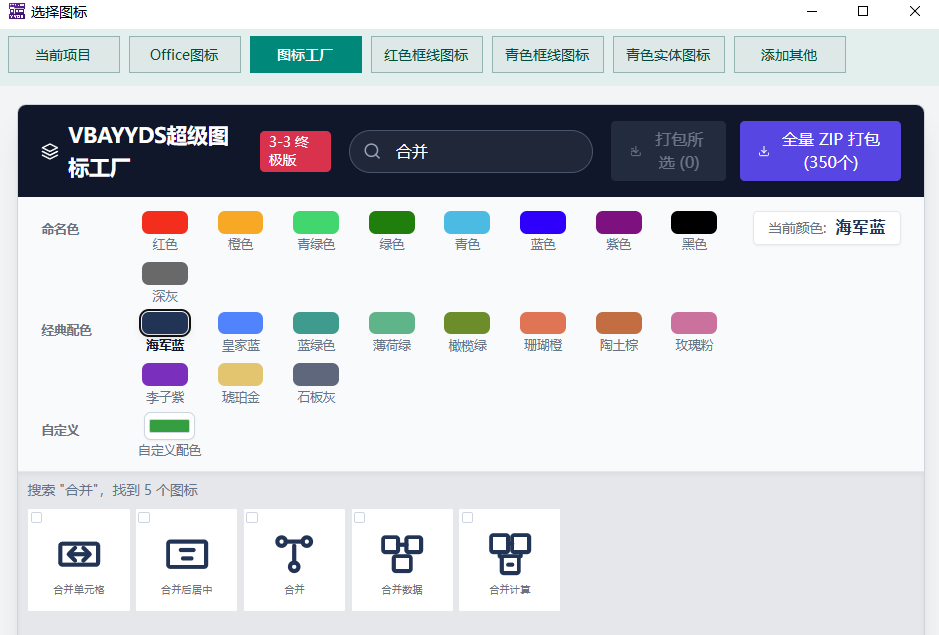
Task: Tick the checkbox on 合并 card
Action: [252, 518]
